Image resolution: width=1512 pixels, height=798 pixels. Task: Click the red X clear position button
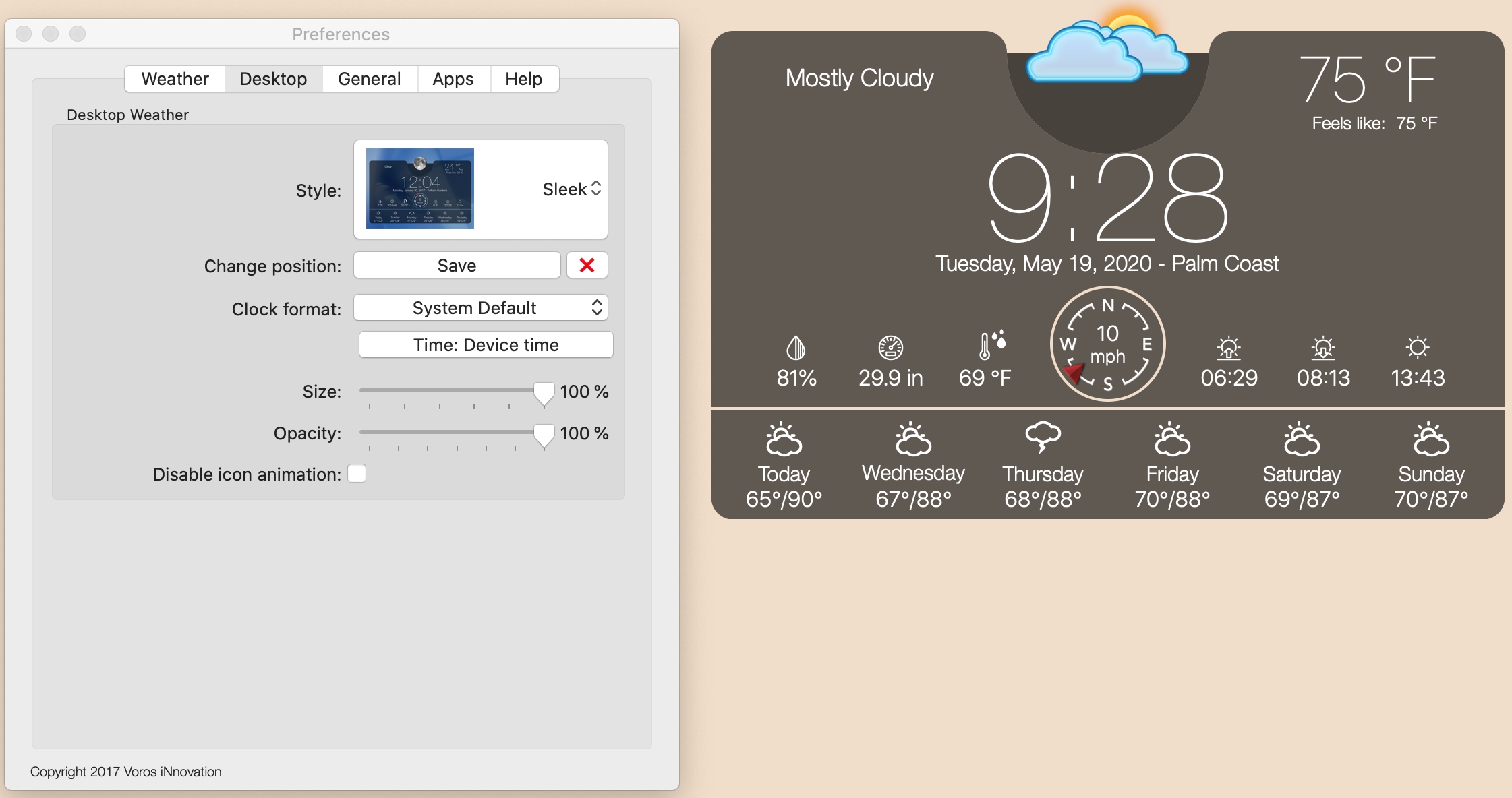click(x=587, y=265)
